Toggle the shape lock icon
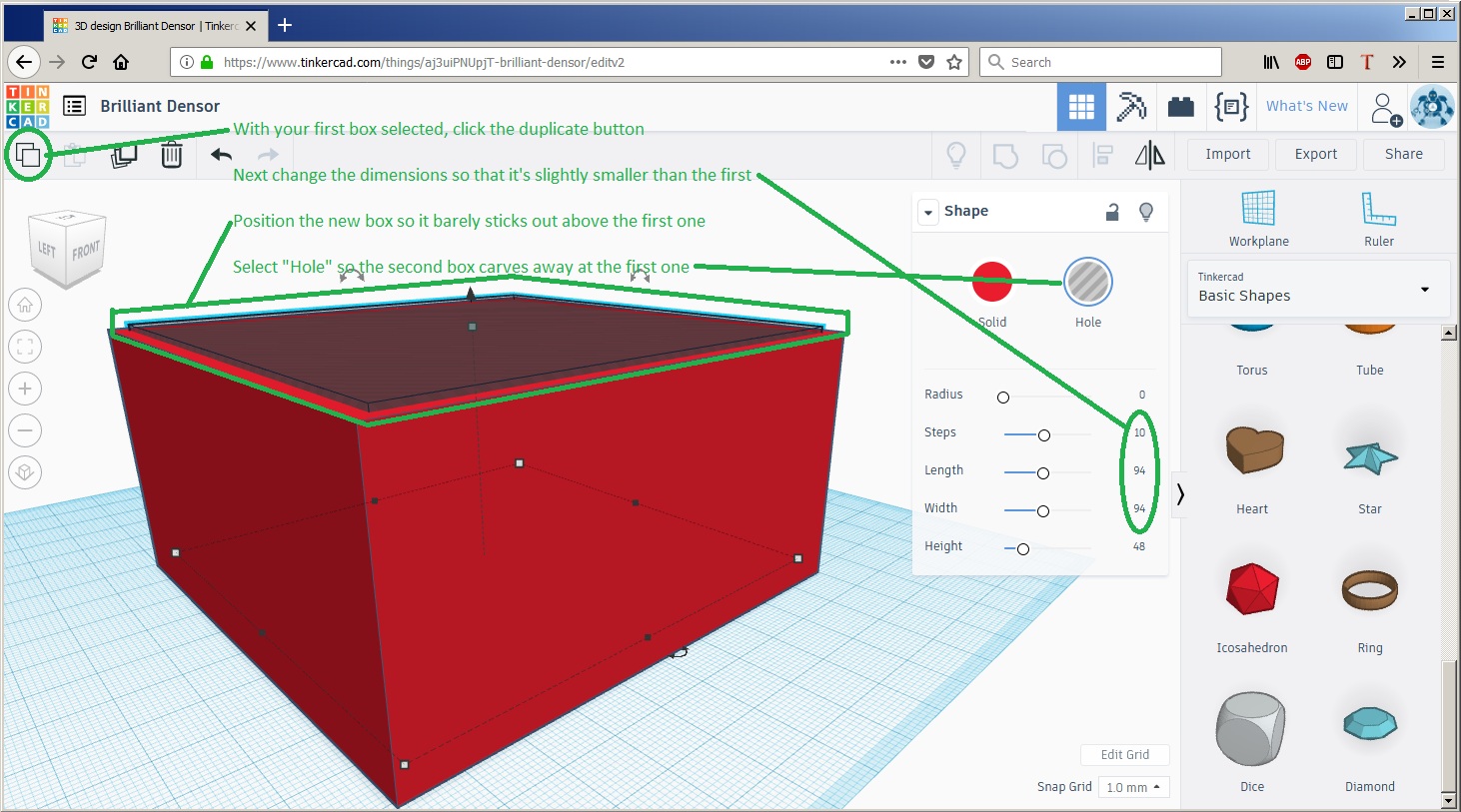This screenshot has width=1461, height=812. [1112, 212]
